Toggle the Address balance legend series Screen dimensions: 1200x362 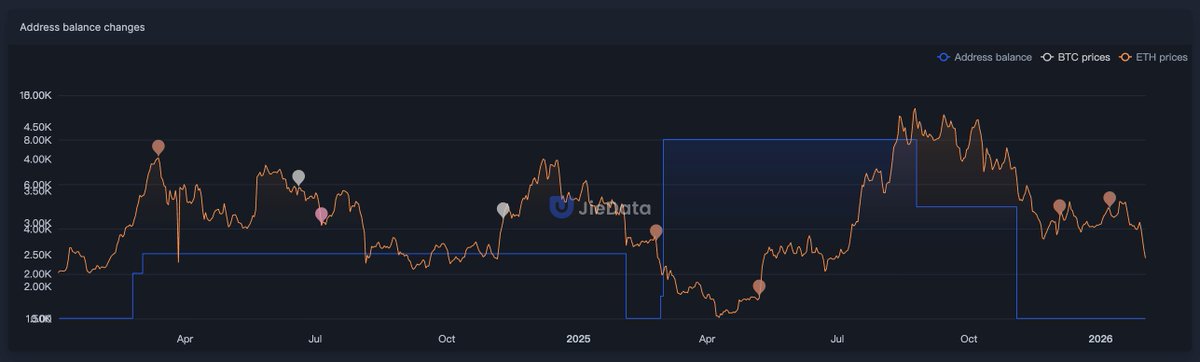(984, 58)
